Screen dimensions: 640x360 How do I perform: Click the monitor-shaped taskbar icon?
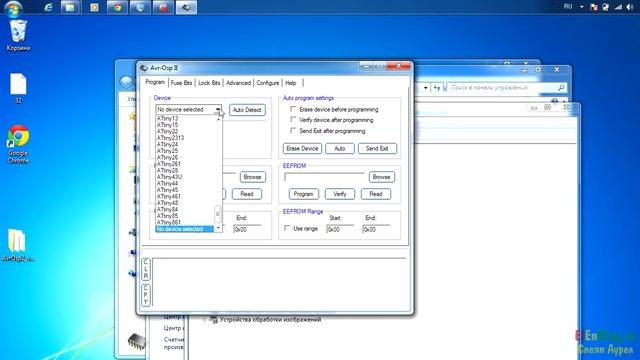(x=140, y=7)
